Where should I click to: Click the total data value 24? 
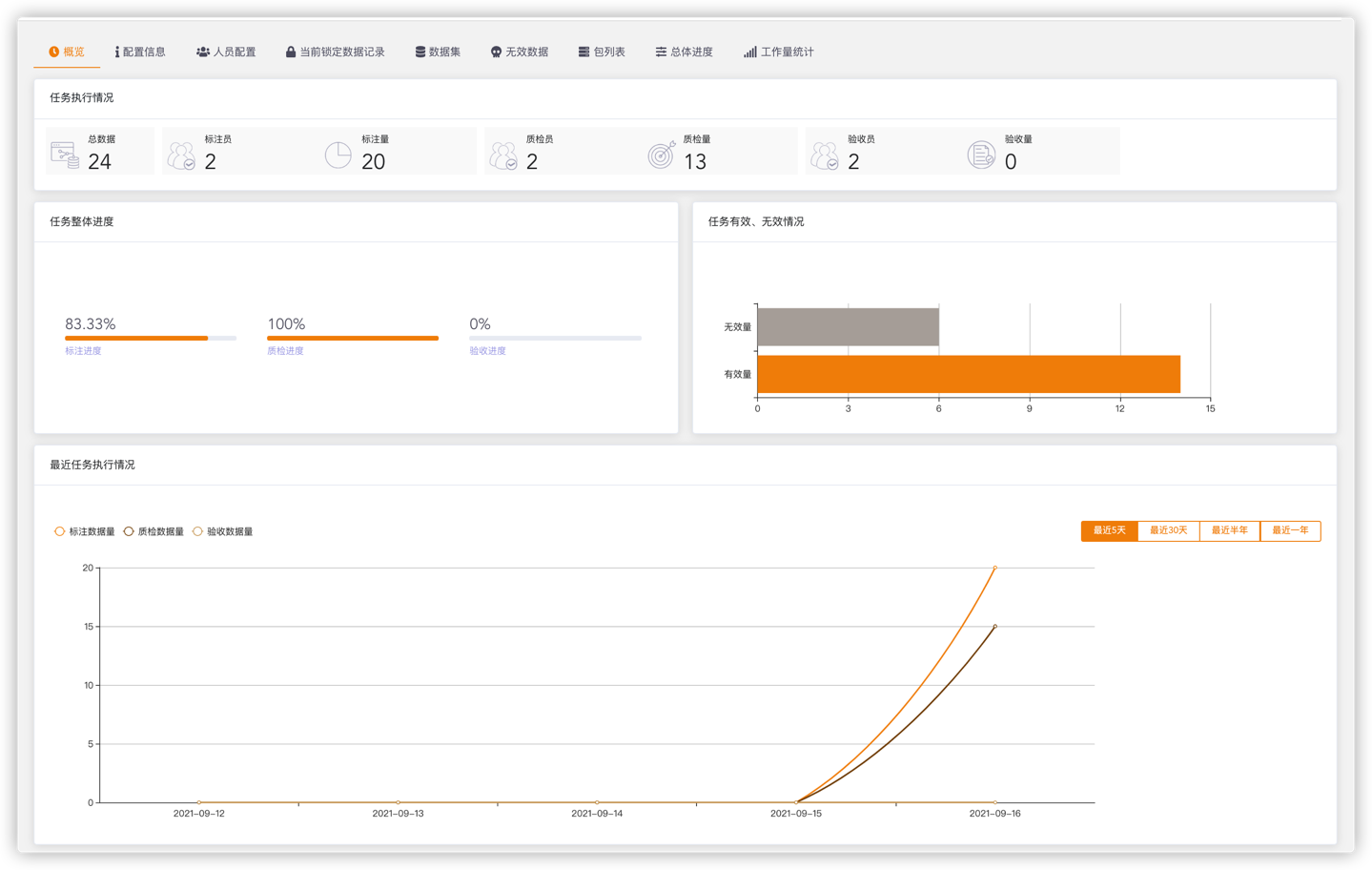point(99,162)
